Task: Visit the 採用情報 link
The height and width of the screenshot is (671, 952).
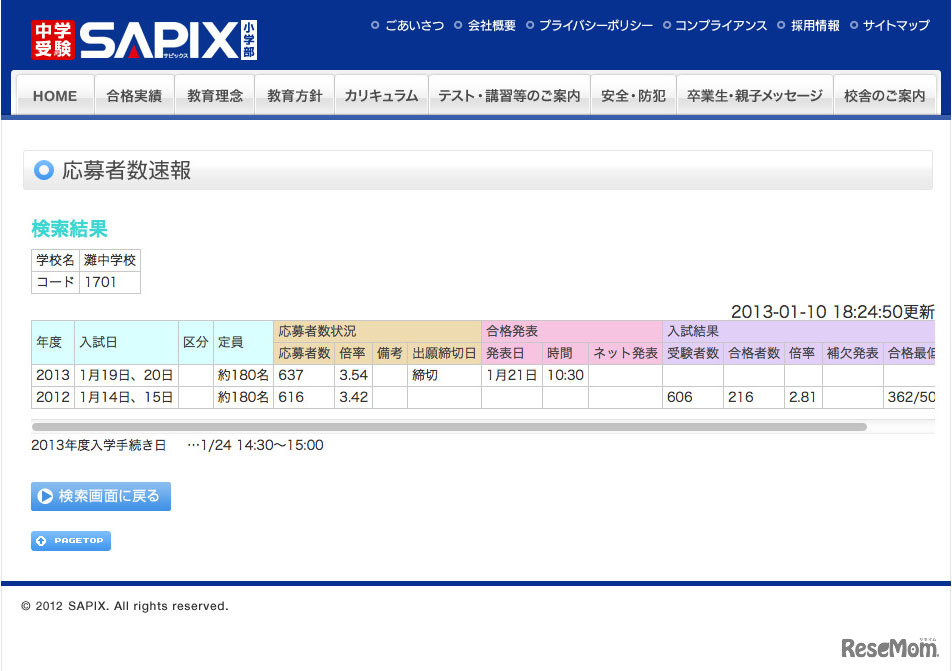Action: click(814, 26)
